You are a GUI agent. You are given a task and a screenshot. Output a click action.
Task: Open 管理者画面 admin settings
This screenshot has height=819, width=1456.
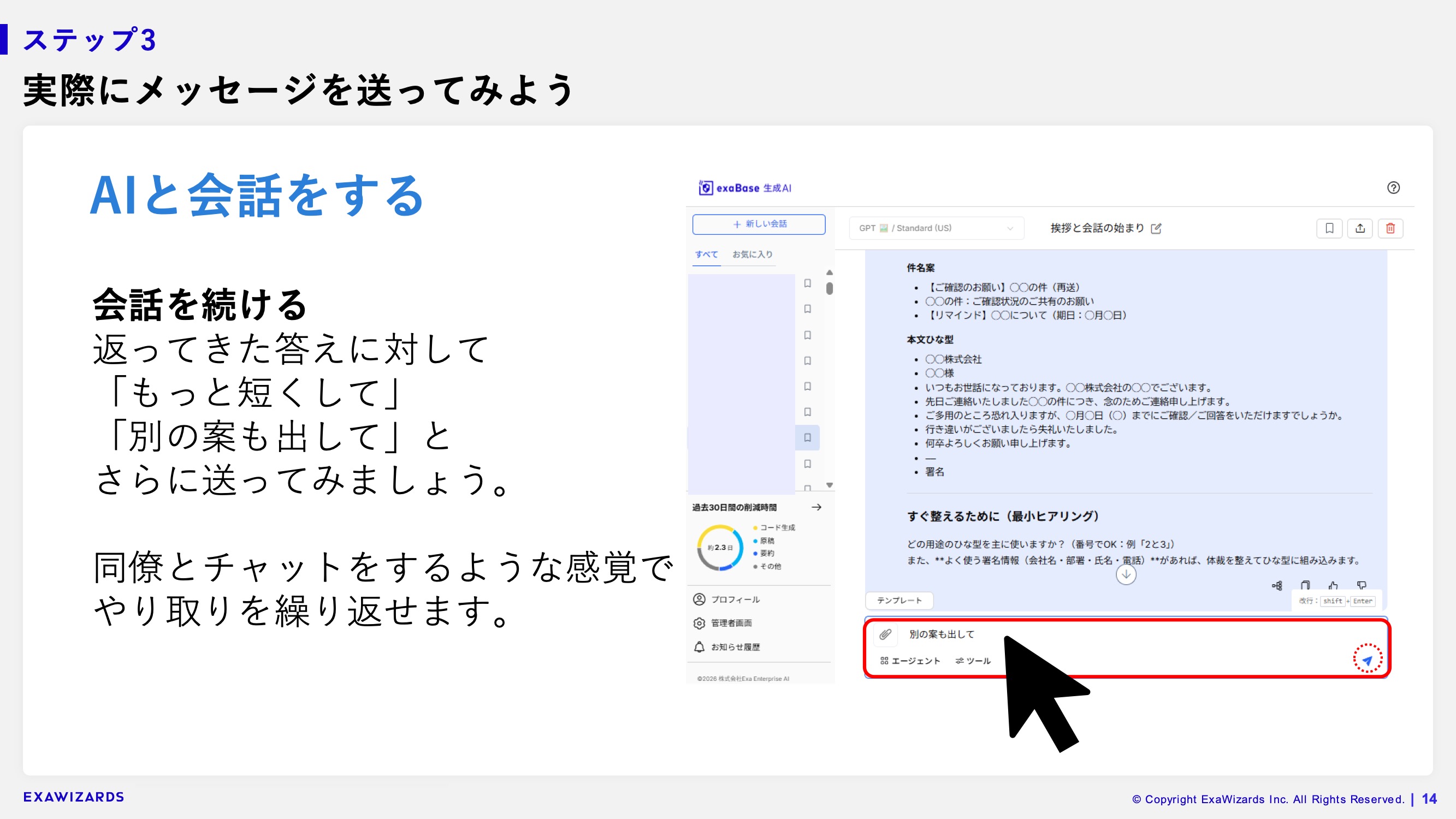click(723, 623)
